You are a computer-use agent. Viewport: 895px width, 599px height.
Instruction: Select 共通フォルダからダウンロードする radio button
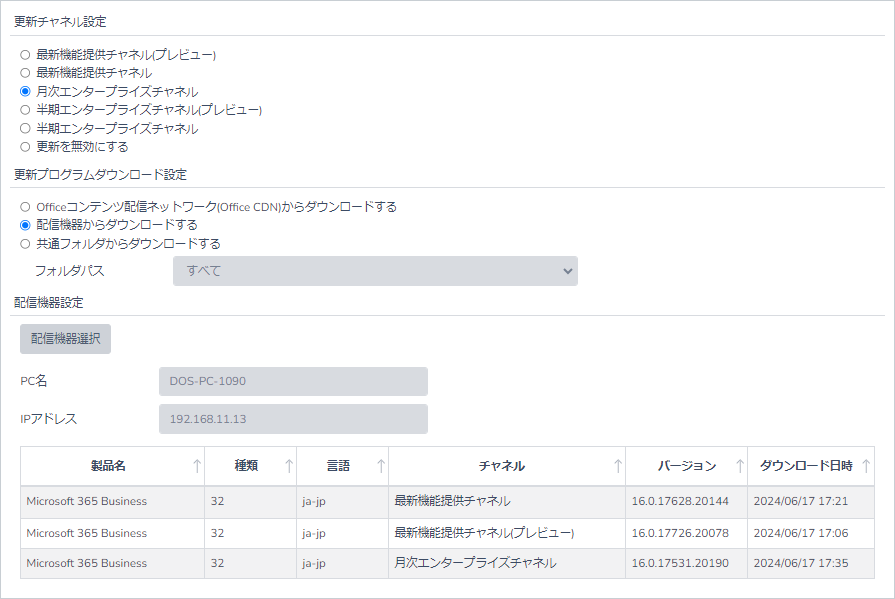tap(25, 244)
